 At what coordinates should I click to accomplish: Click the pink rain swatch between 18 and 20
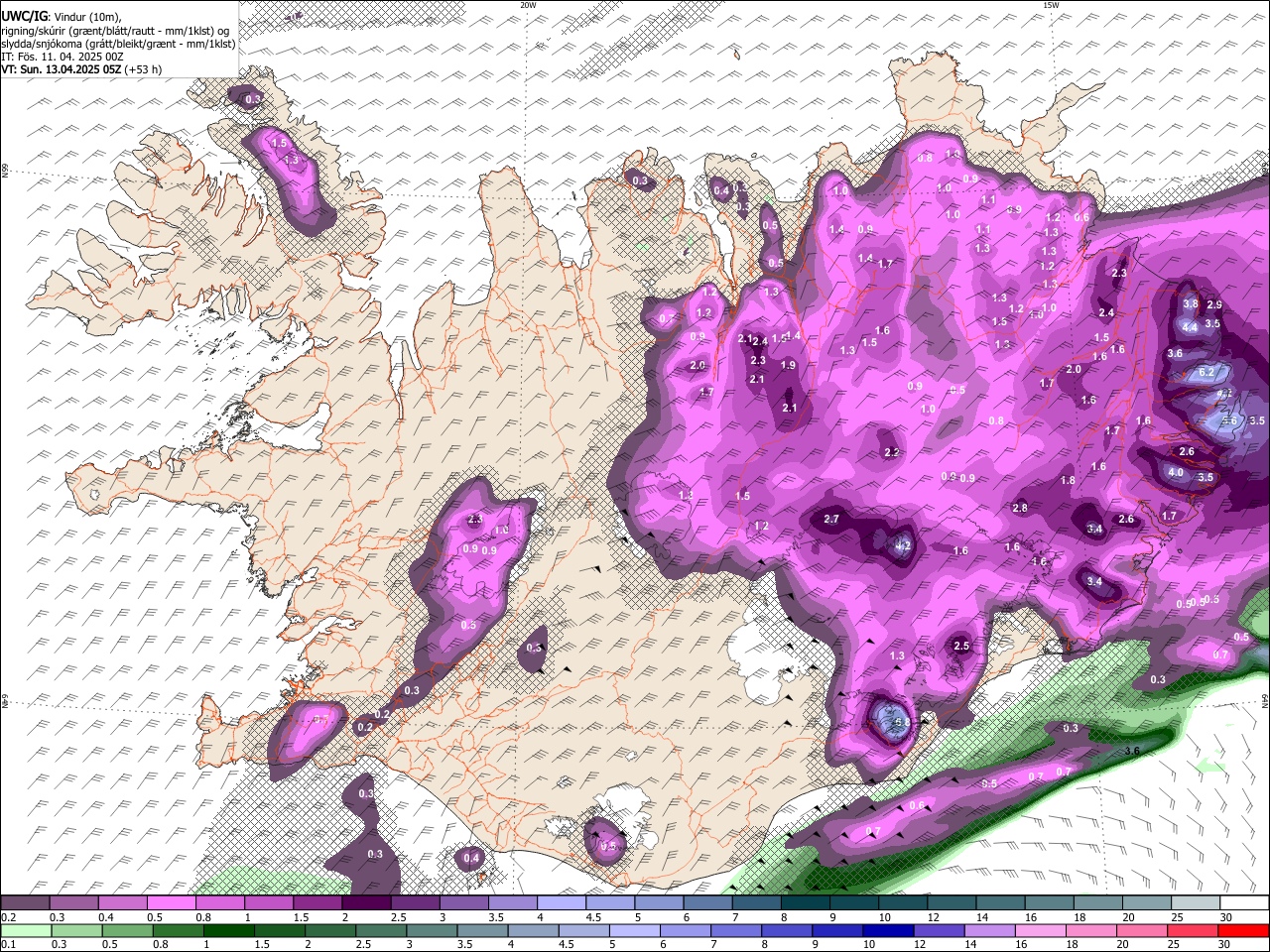(x=1090, y=931)
